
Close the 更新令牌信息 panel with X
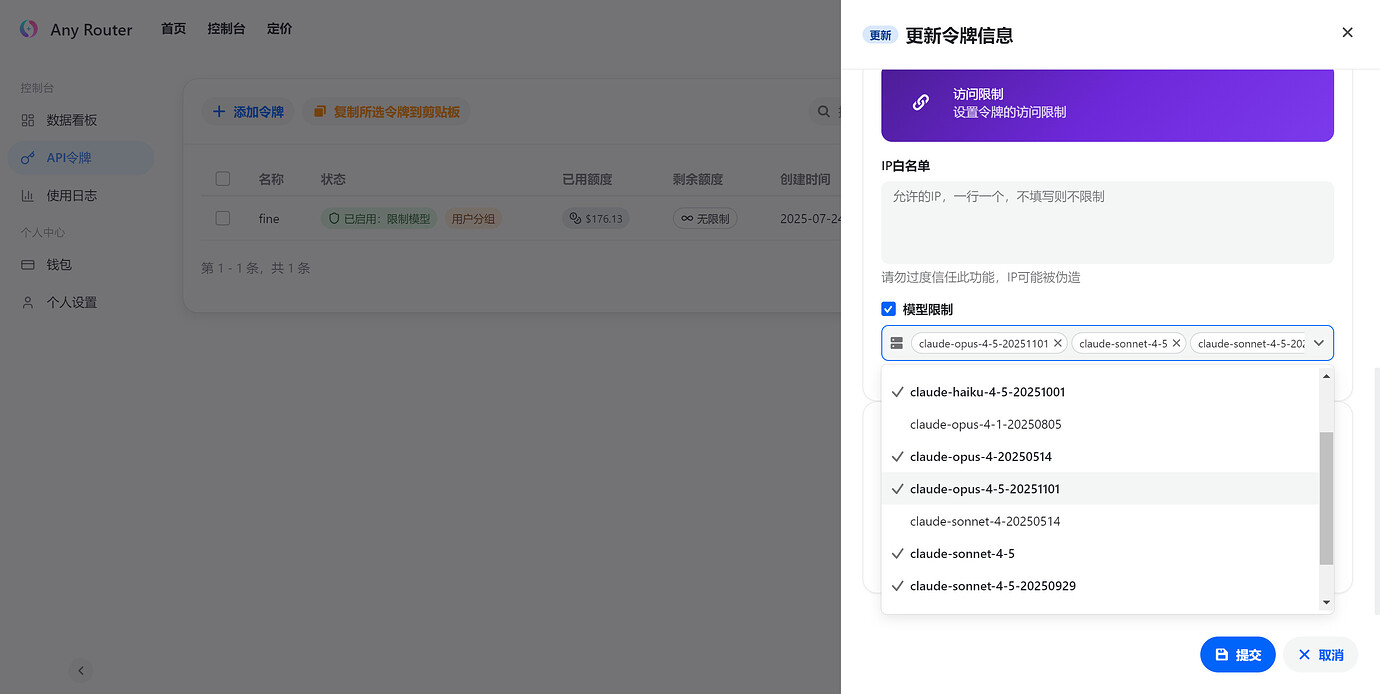click(1347, 32)
